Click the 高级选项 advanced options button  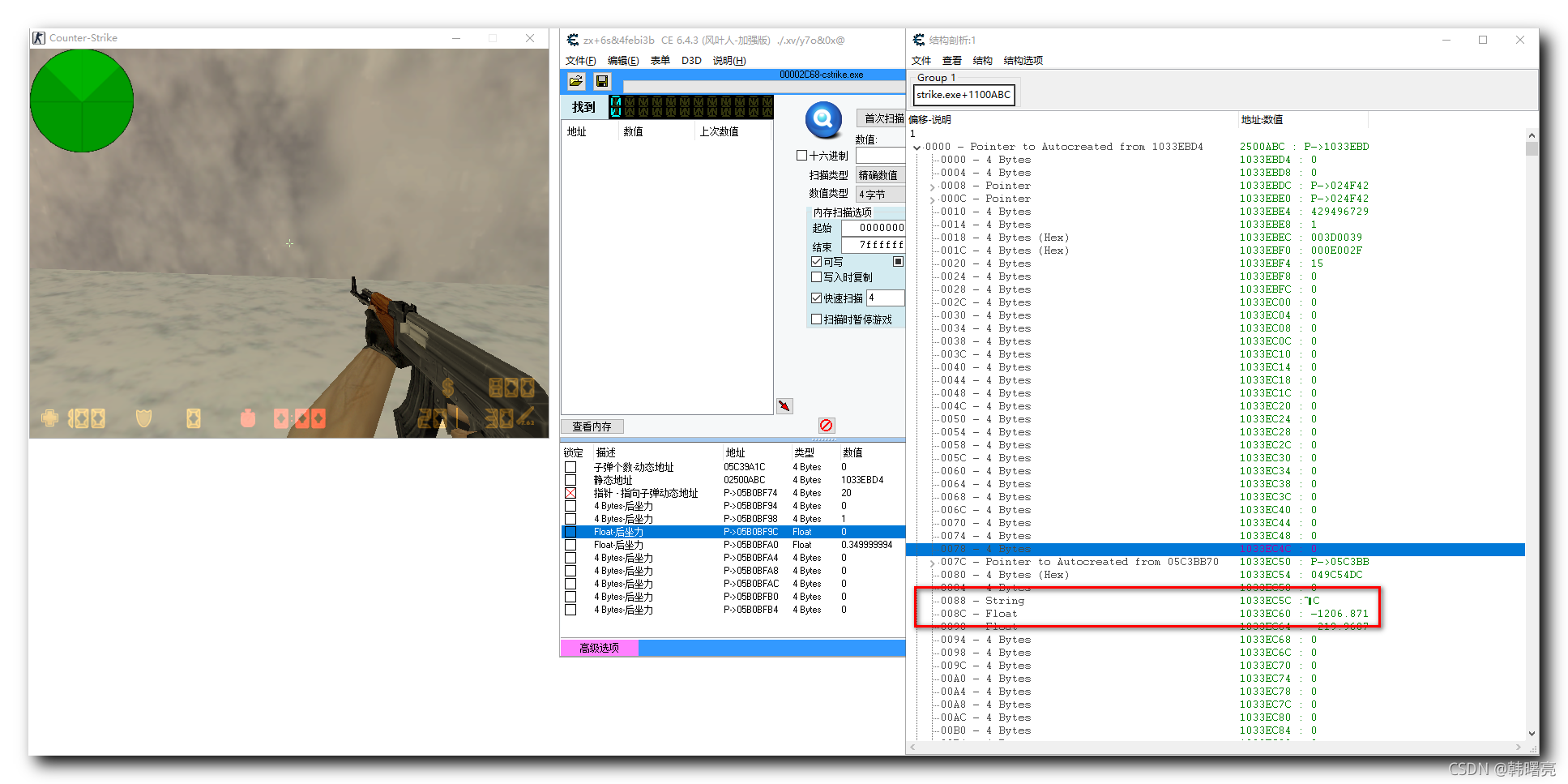coord(599,648)
